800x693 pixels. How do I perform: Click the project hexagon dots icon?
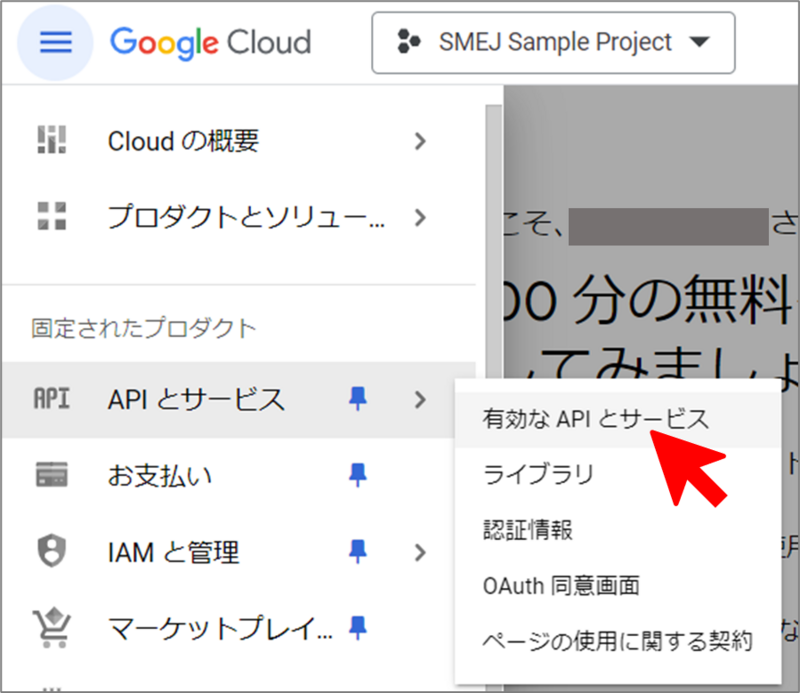409,42
